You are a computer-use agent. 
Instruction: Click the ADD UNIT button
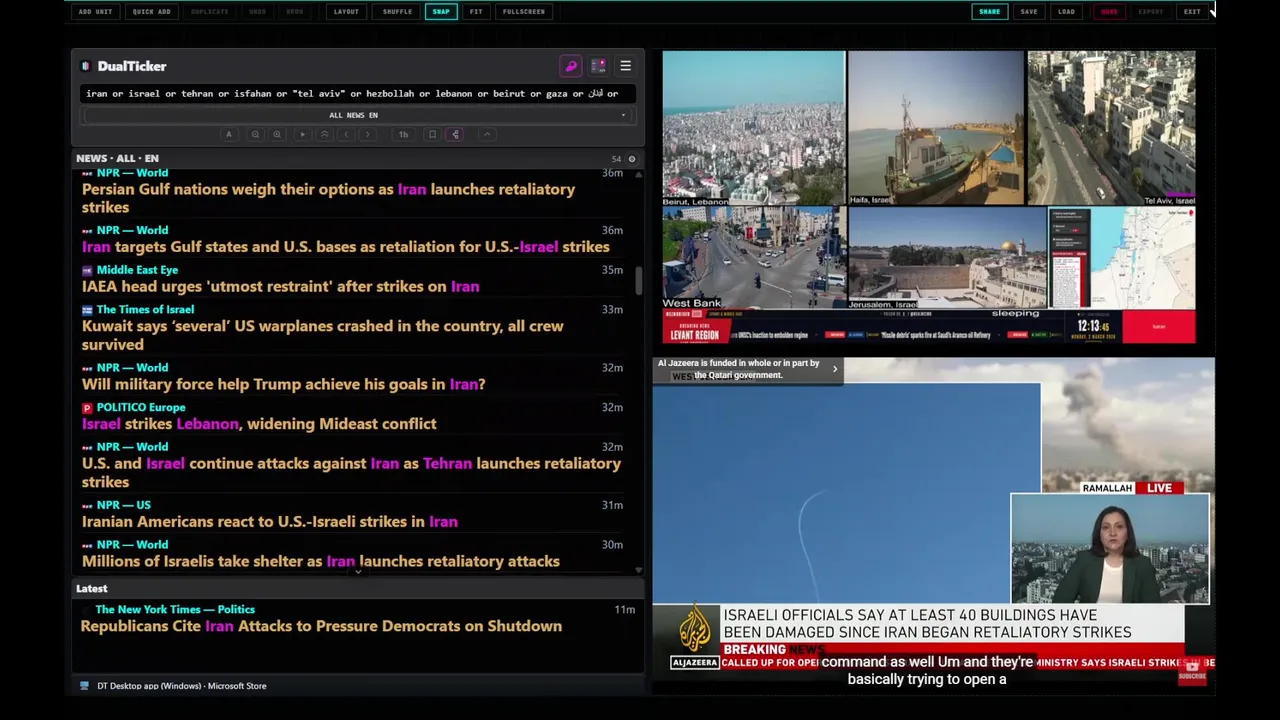click(x=95, y=12)
